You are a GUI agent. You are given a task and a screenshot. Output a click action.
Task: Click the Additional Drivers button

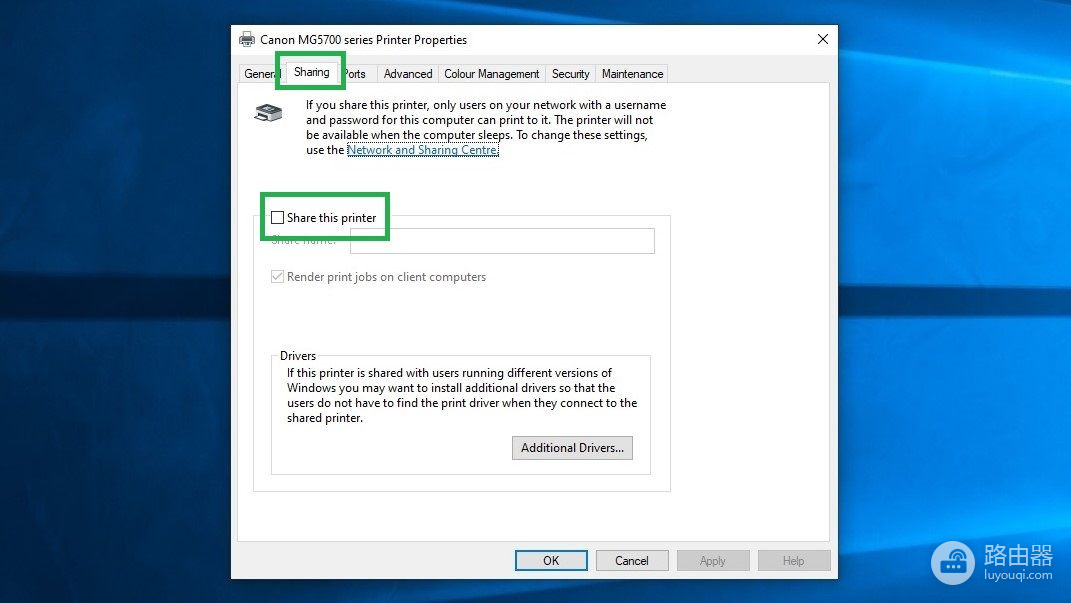coord(572,448)
